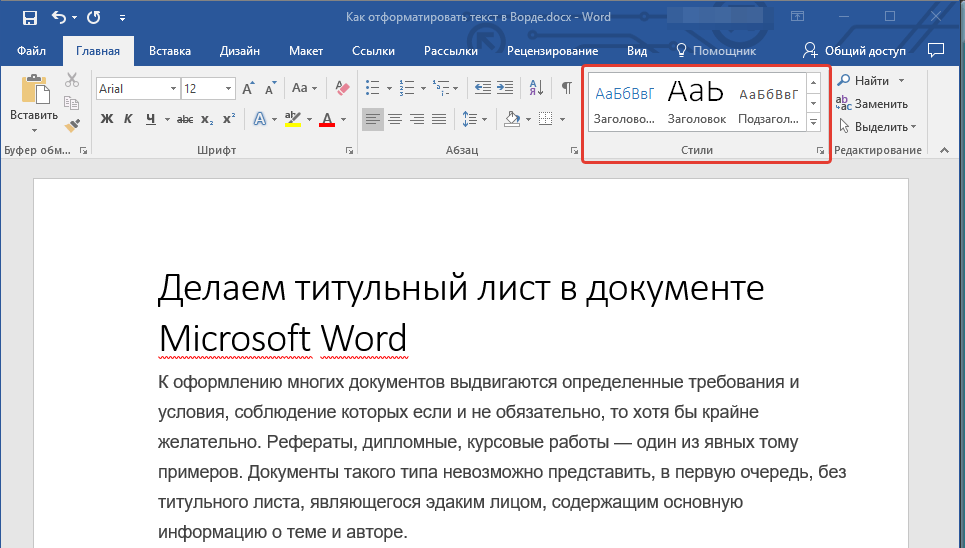Start a bulleted list
Image resolution: width=965 pixels, height=548 pixels.
point(373,88)
